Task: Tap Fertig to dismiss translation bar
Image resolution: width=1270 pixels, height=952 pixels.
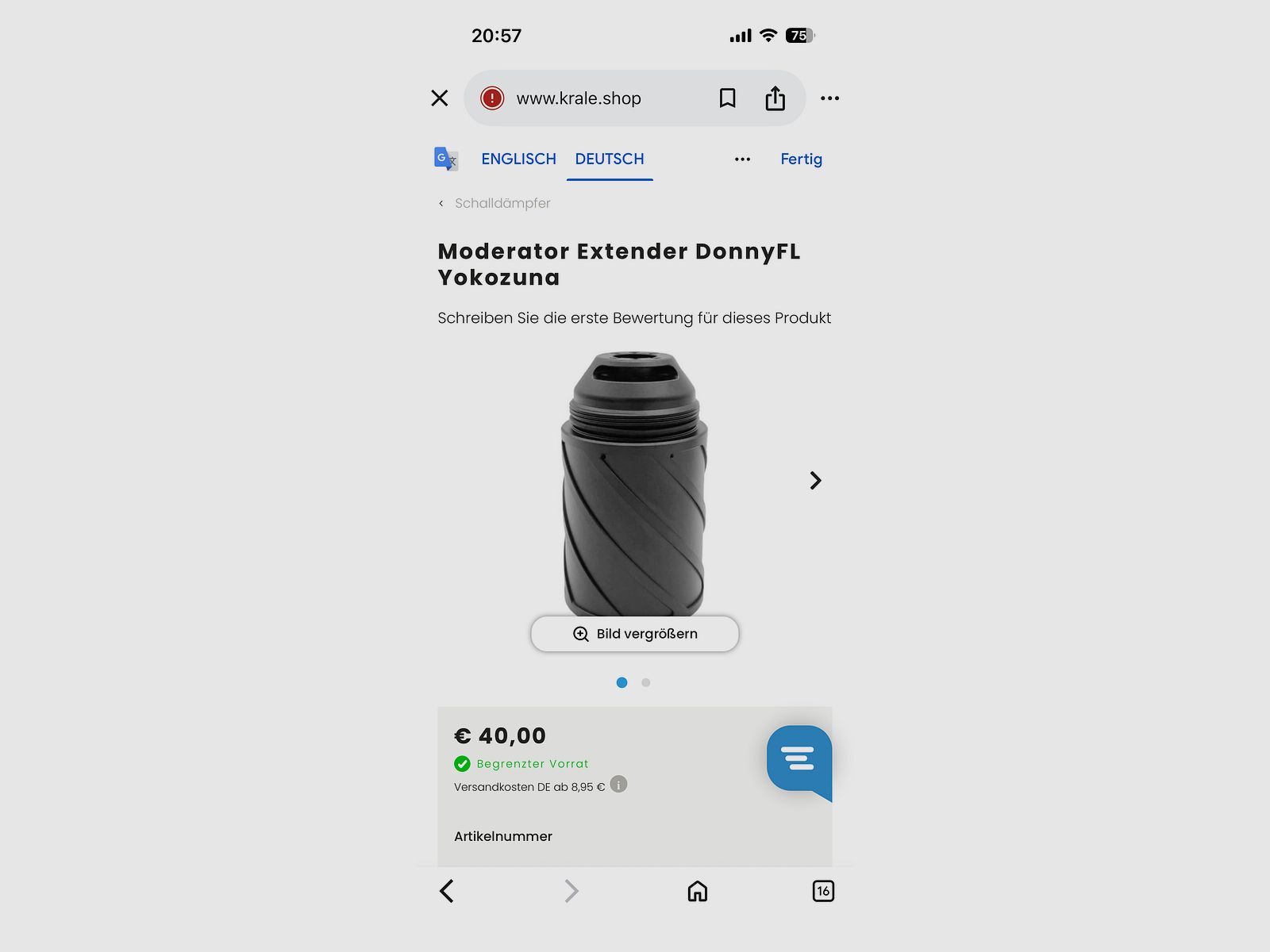Action: click(x=801, y=159)
